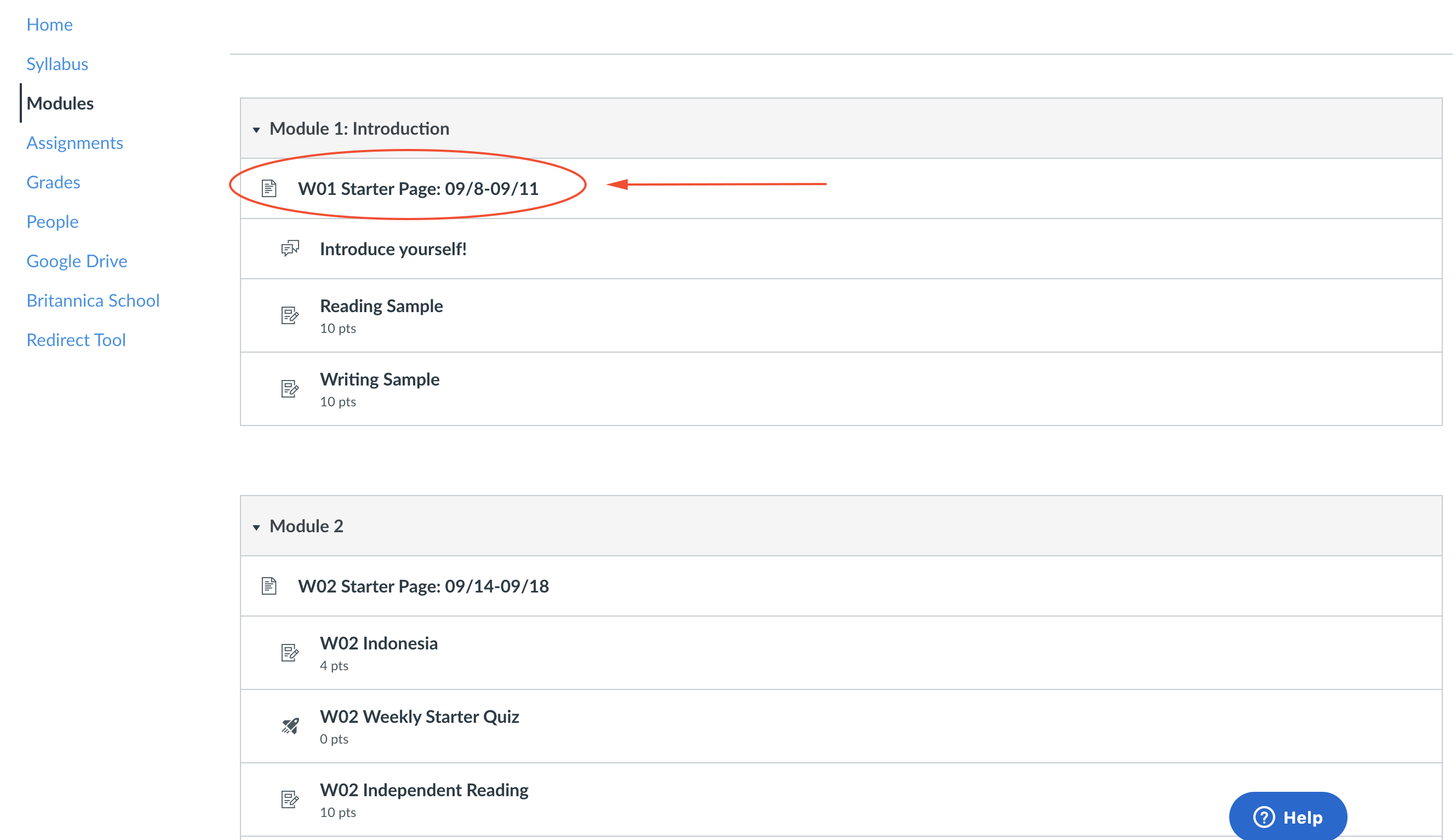Click the assignment icon beside Reading Sample
This screenshot has height=840, width=1456.
pyautogui.click(x=290, y=315)
